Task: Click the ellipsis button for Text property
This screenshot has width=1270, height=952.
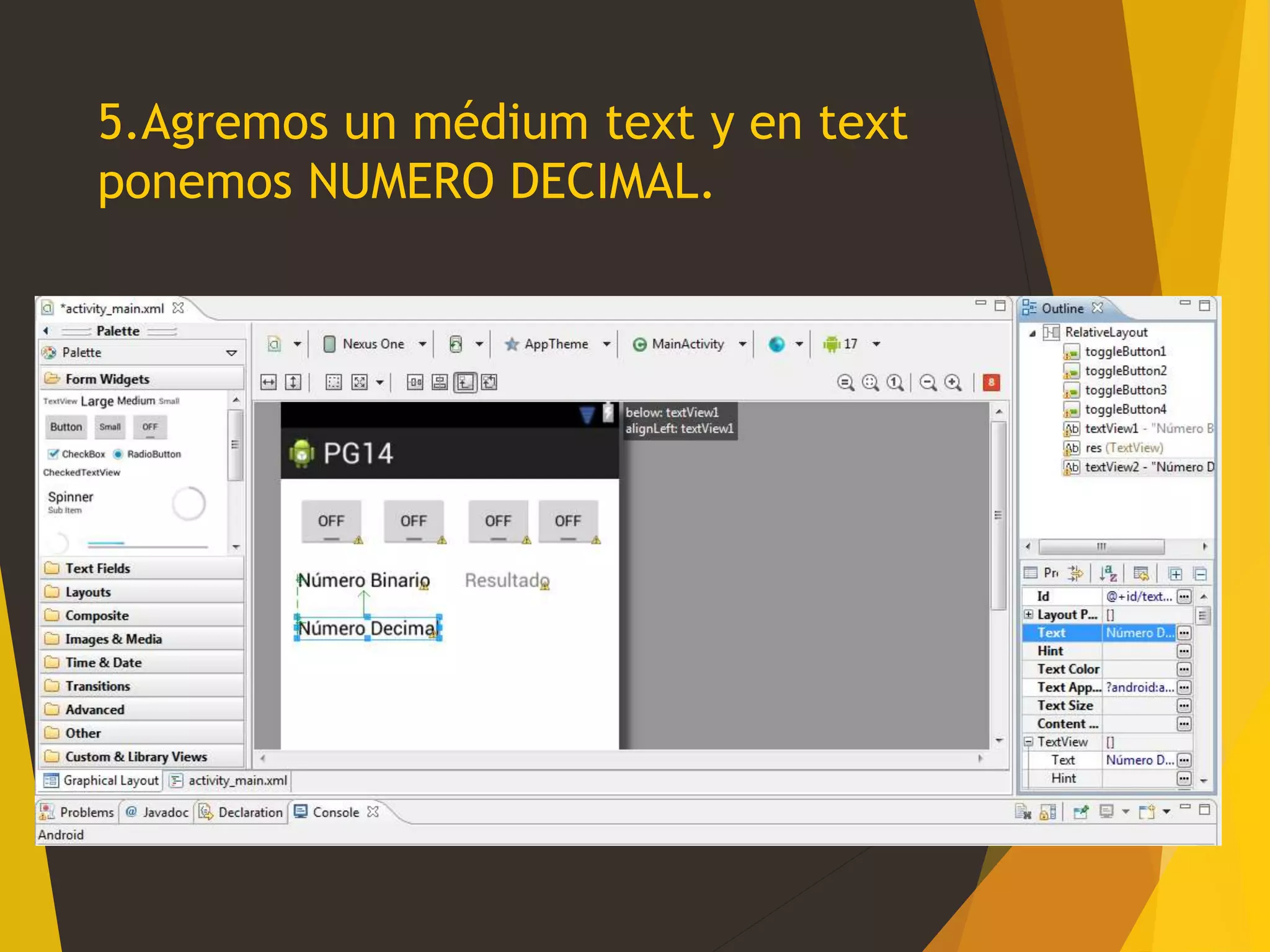Action: pyautogui.click(x=1184, y=633)
